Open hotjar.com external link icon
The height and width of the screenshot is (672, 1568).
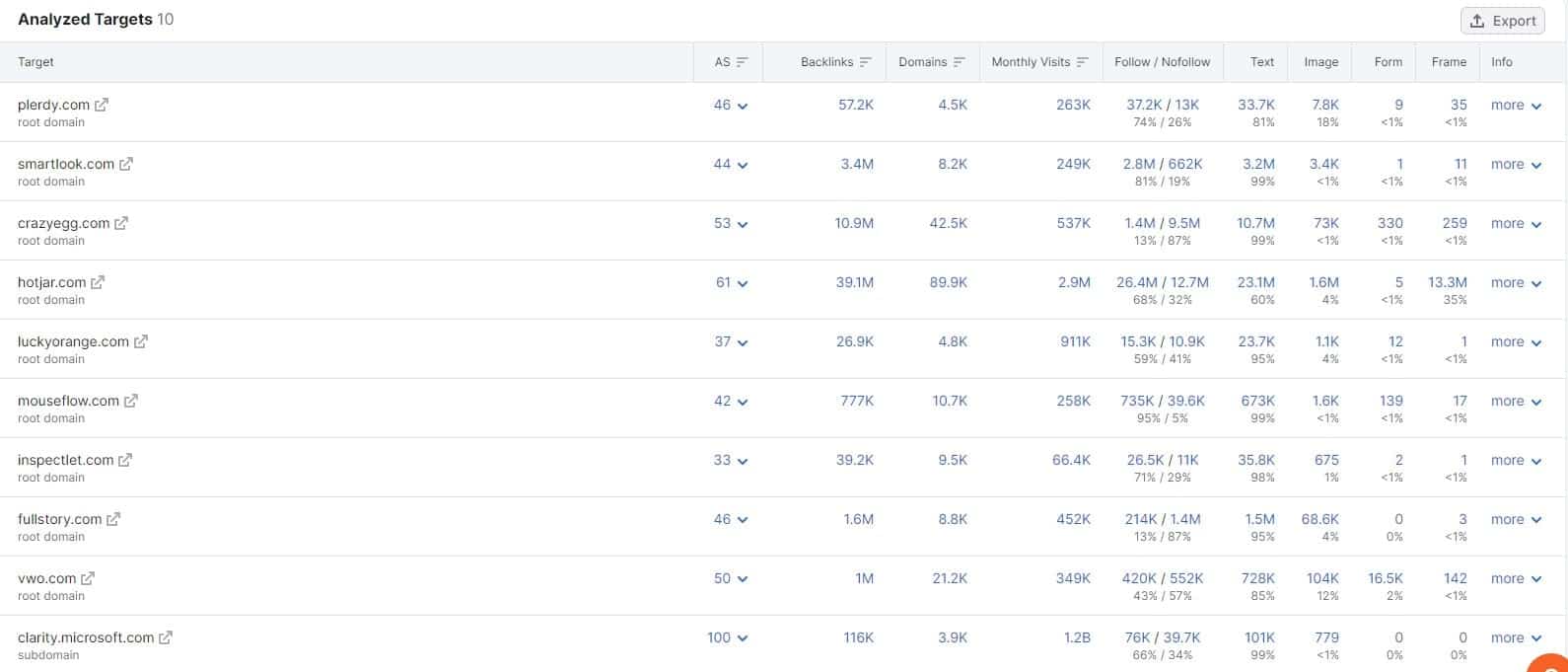[98, 282]
